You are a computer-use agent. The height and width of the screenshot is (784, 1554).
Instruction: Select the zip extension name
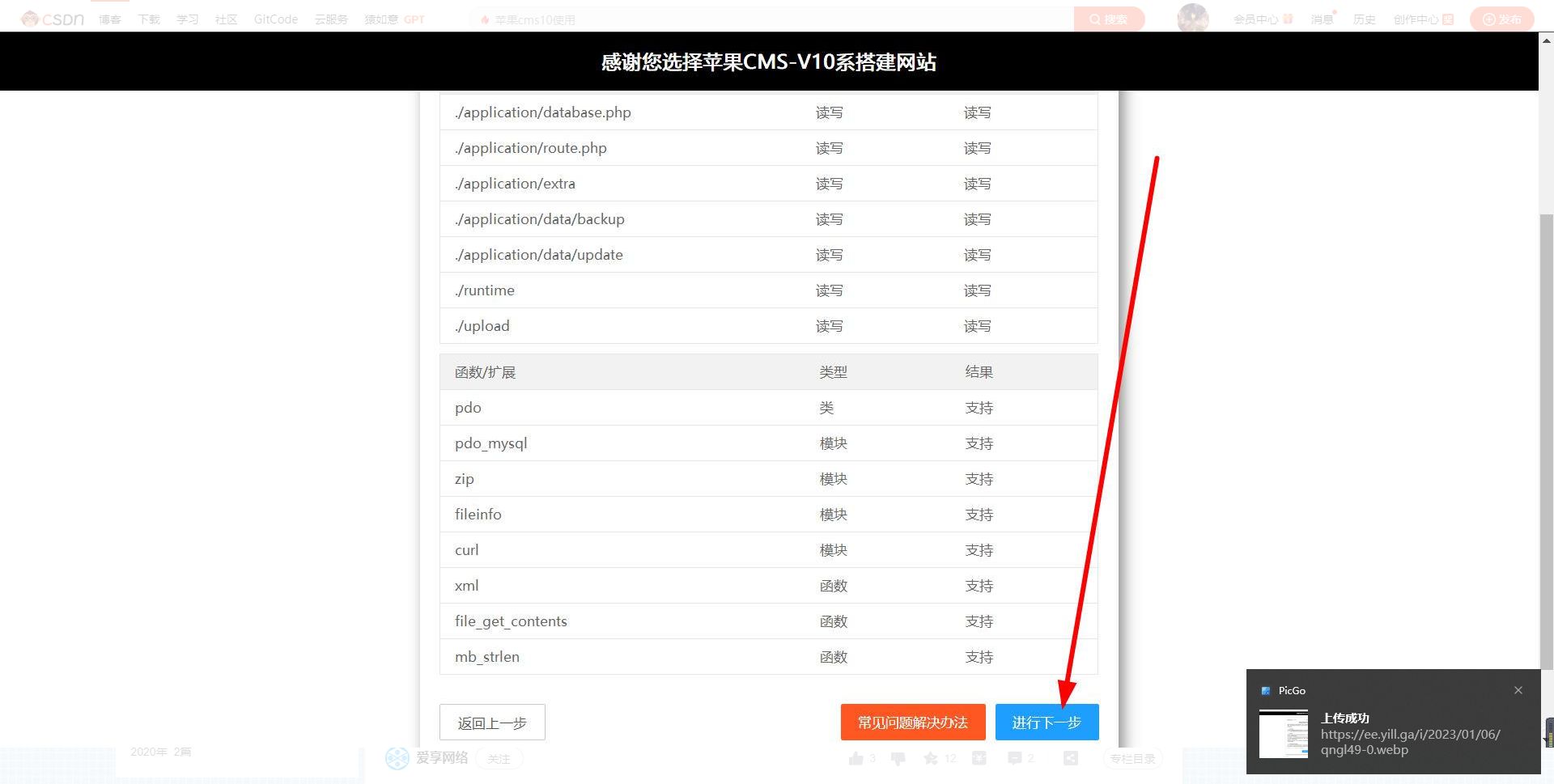click(x=464, y=479)
